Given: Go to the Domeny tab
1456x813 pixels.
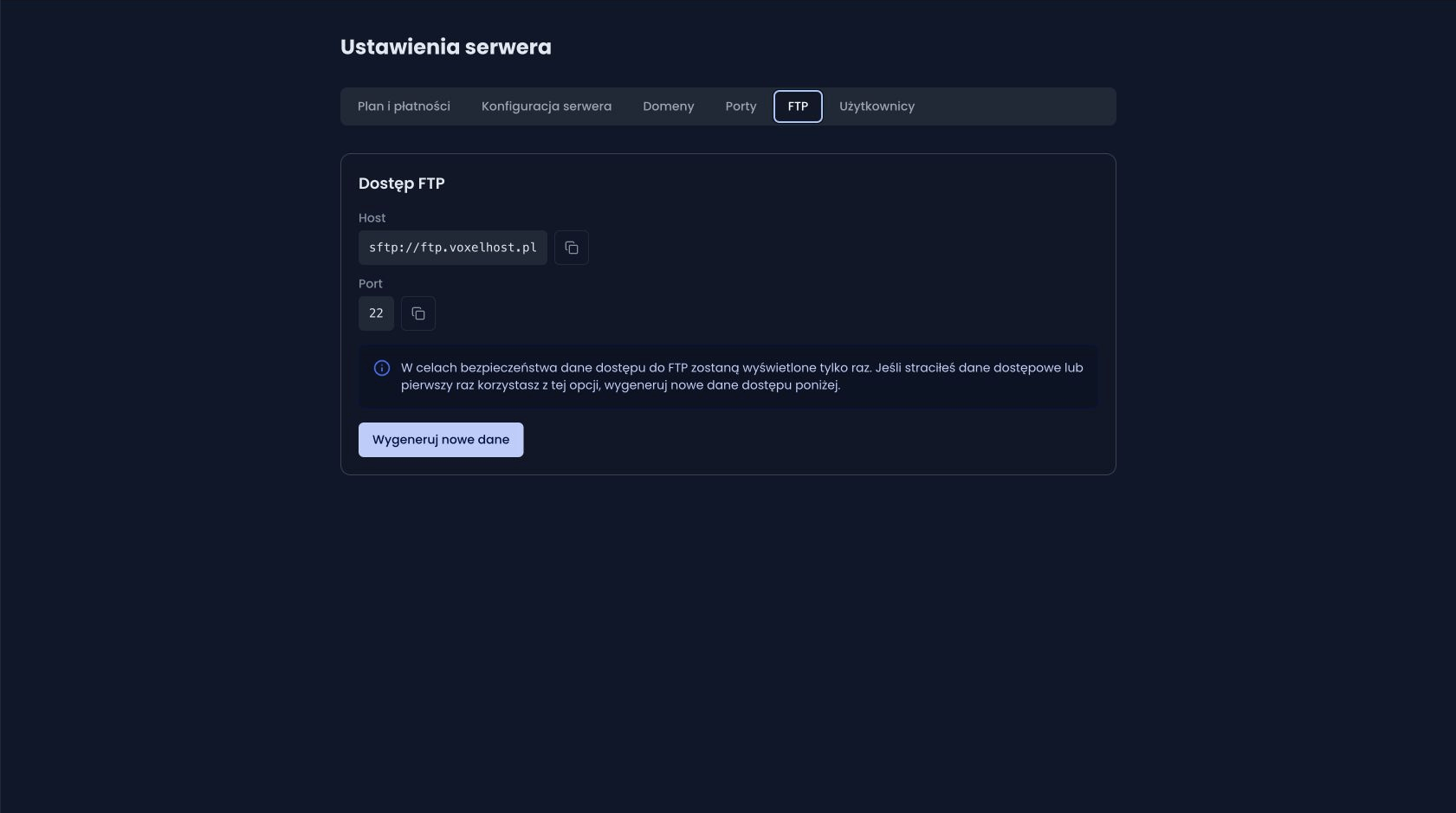Looking at the screenshot, I should (x=669, y=106).
